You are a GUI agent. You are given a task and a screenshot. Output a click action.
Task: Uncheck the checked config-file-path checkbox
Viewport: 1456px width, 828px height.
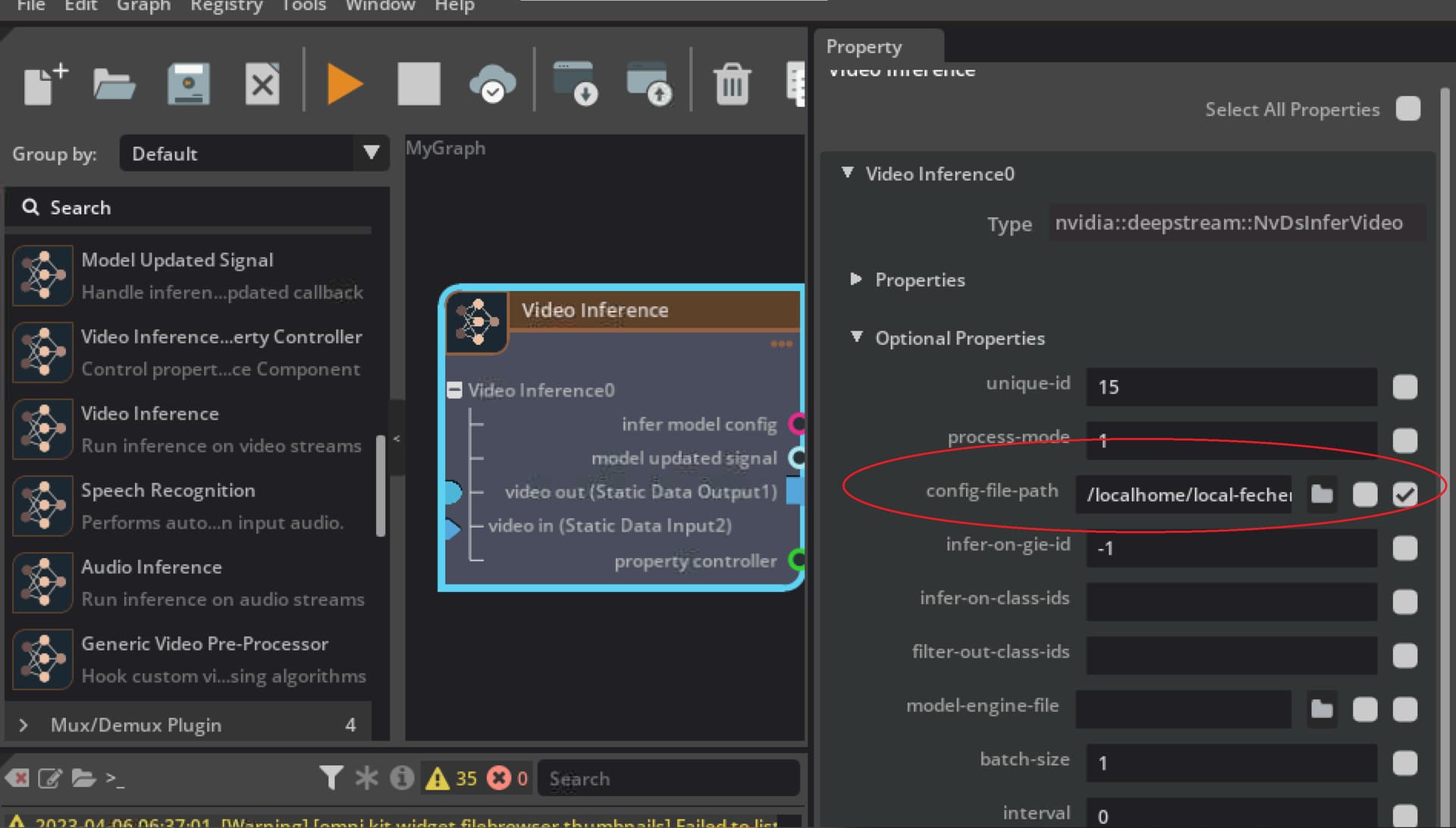click(x=1404, y=494)
